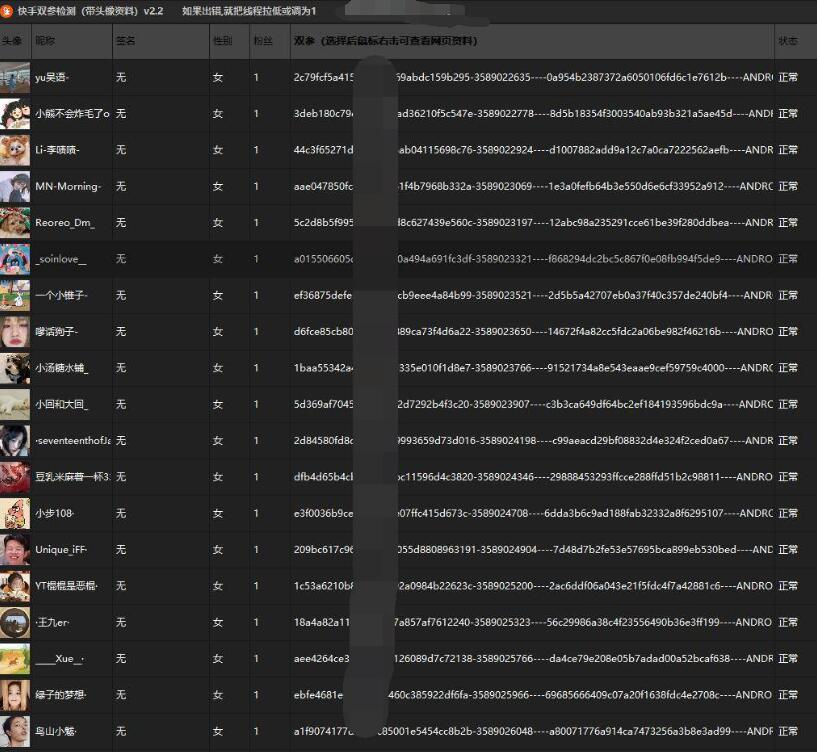Select the MN-Morning· nickname cell

coord(68,187)
